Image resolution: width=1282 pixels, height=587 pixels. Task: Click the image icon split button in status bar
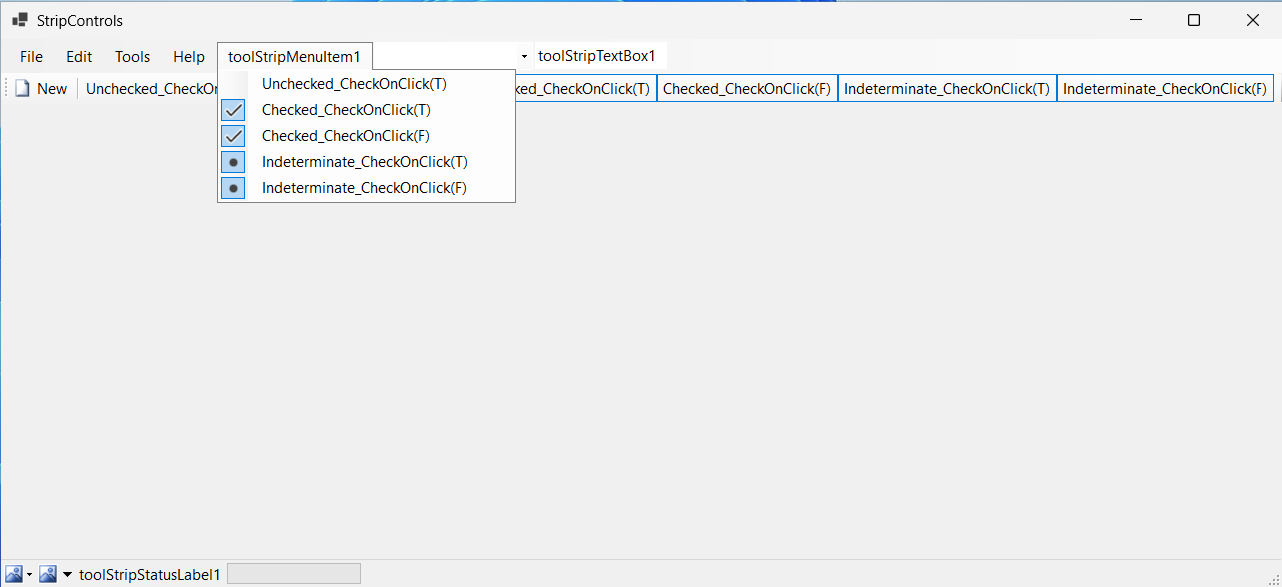[x=13, y=573]
